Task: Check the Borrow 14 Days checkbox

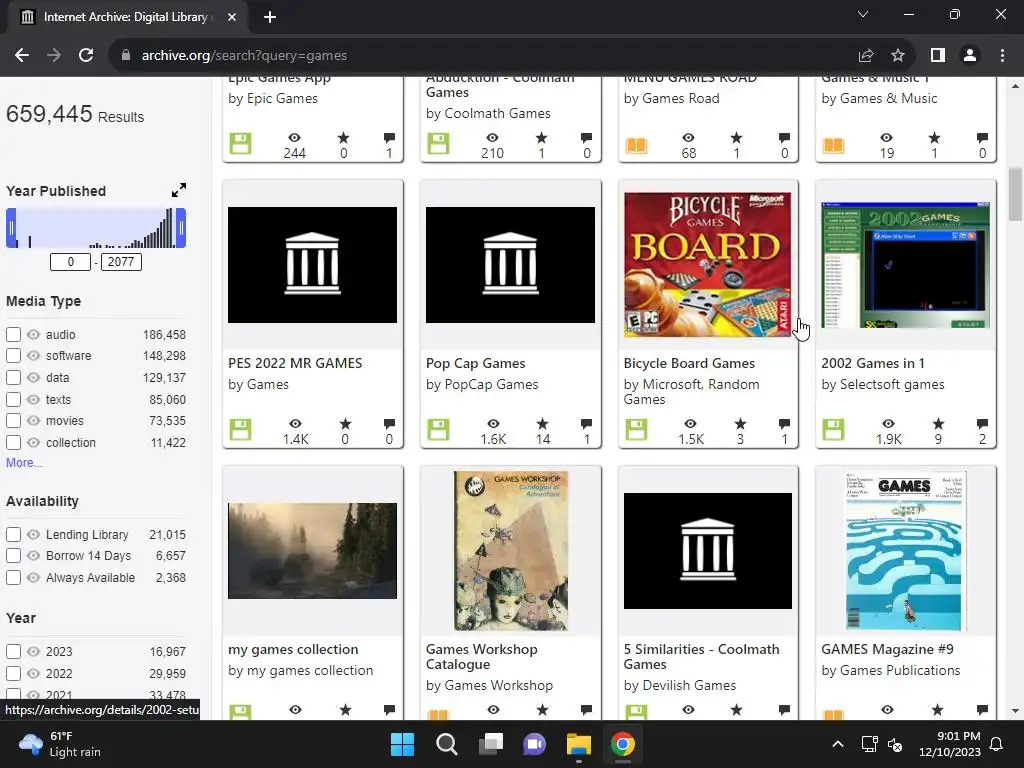Action: (13, 556)
